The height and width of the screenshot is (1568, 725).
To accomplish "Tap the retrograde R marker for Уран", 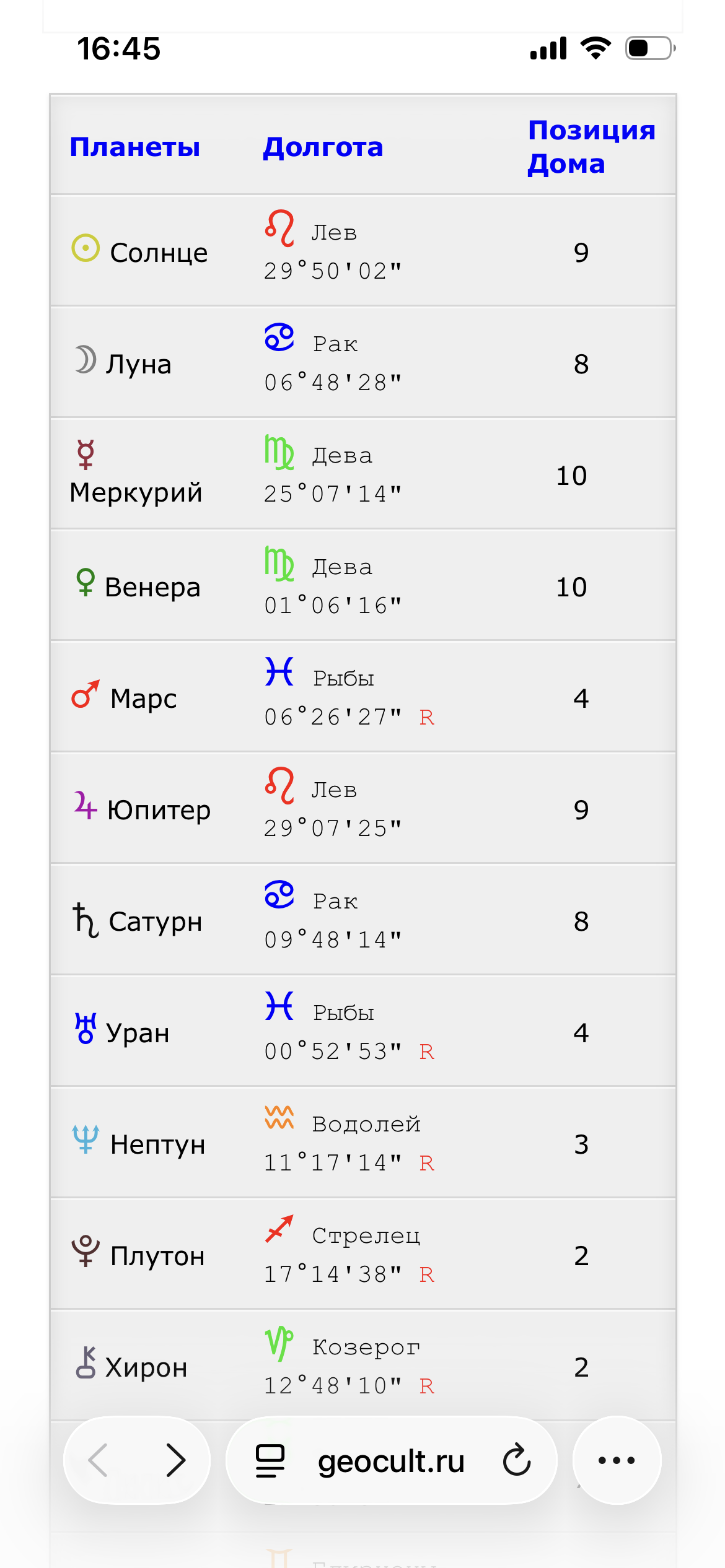I will (427, 1052).
